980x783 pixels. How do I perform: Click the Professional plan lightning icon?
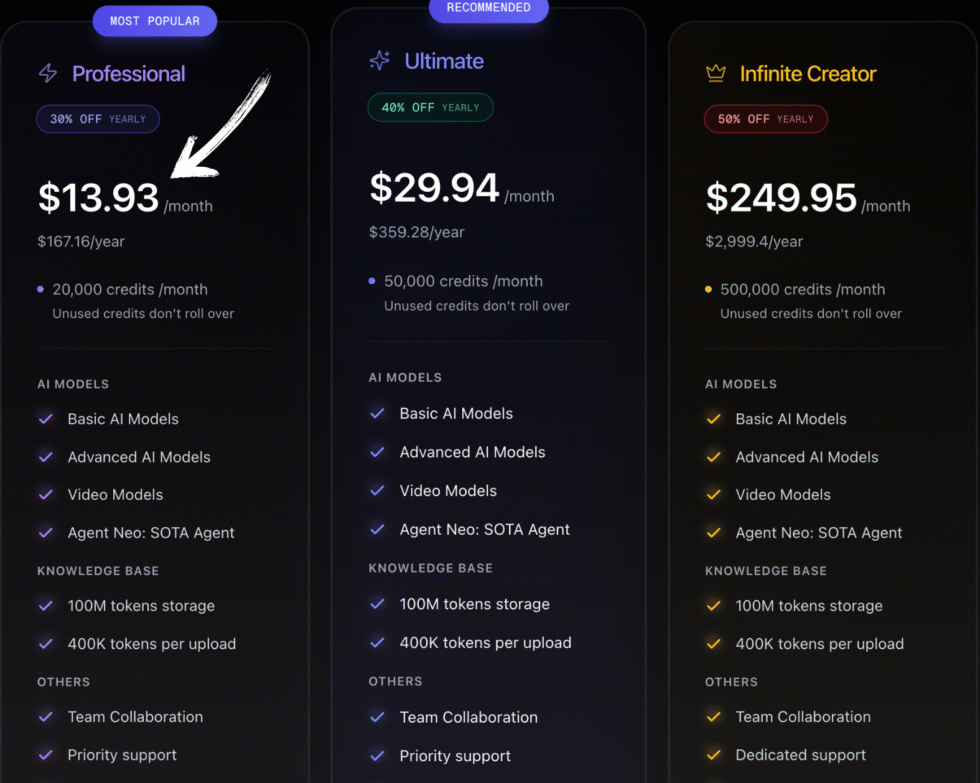(x=47, y=73)
